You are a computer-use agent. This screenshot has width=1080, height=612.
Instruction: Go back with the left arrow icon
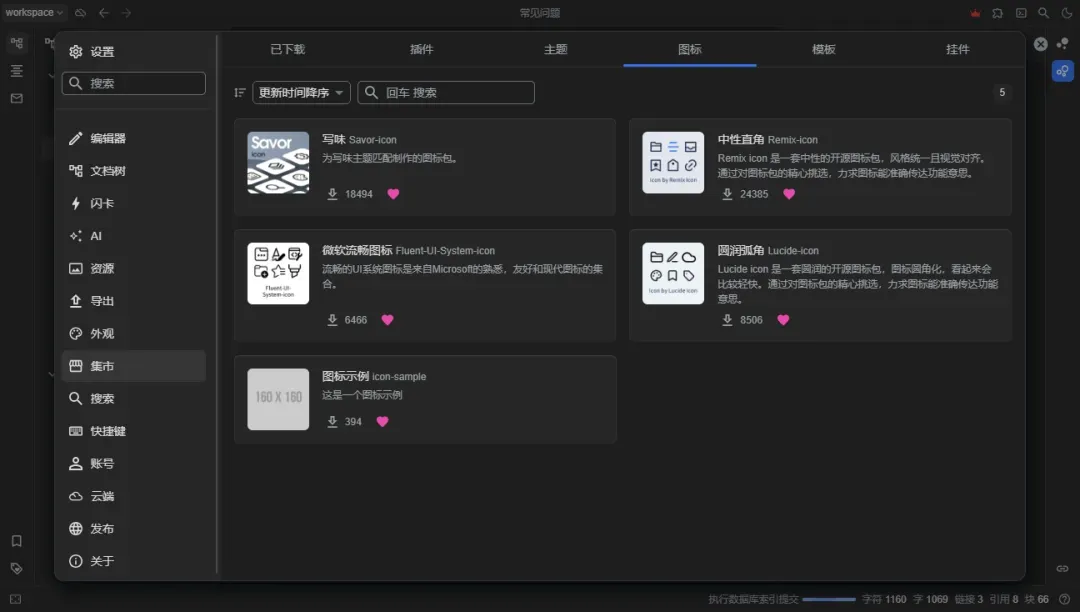click(104, 12)
